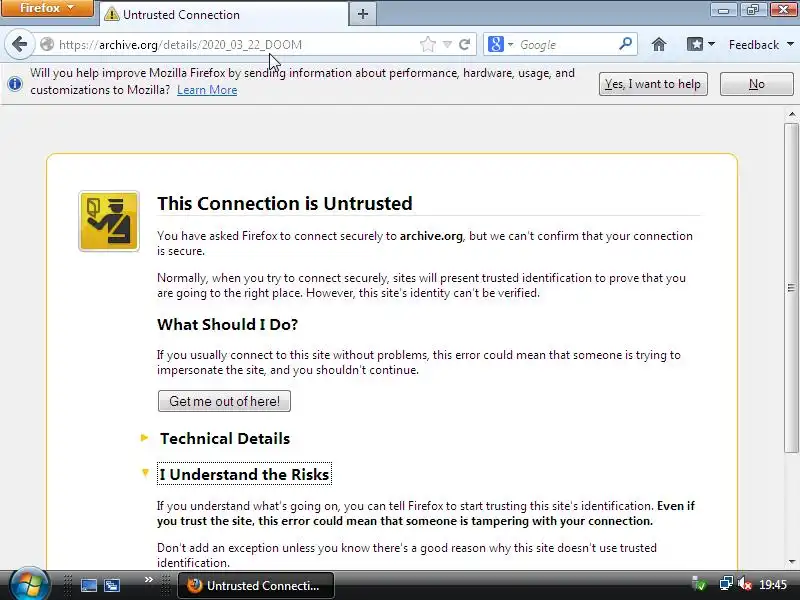Go to the Home page
The height and width of the screenshot is (600, 800).
[x=659, y=44]
